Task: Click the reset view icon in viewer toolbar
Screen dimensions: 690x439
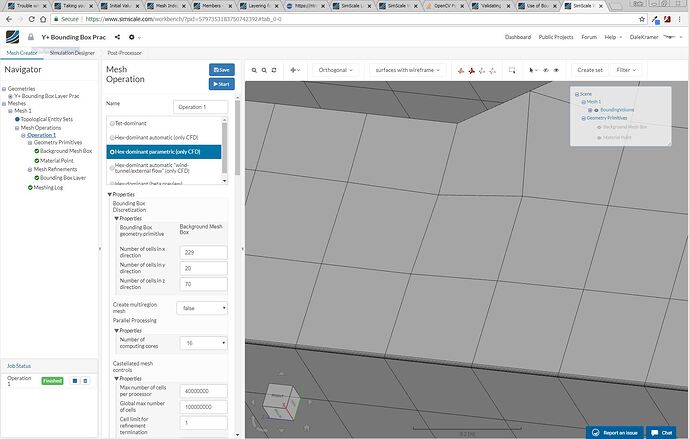Action: coord(274,70)
